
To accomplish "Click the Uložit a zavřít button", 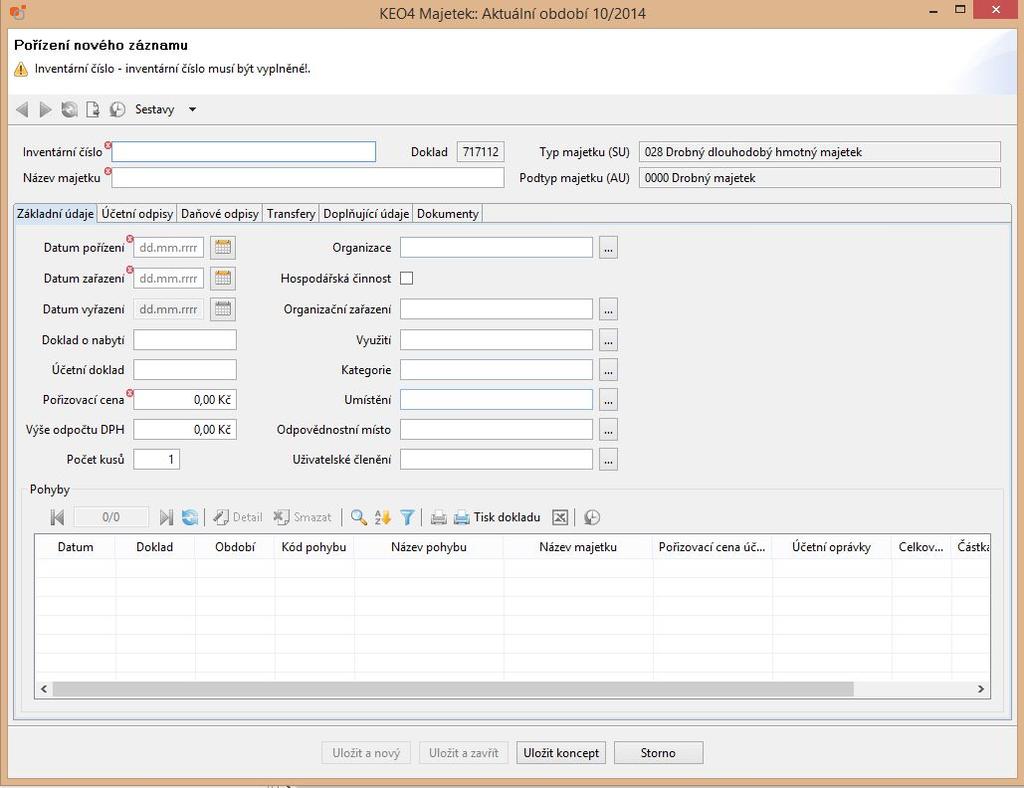I will tap(464, 753).
